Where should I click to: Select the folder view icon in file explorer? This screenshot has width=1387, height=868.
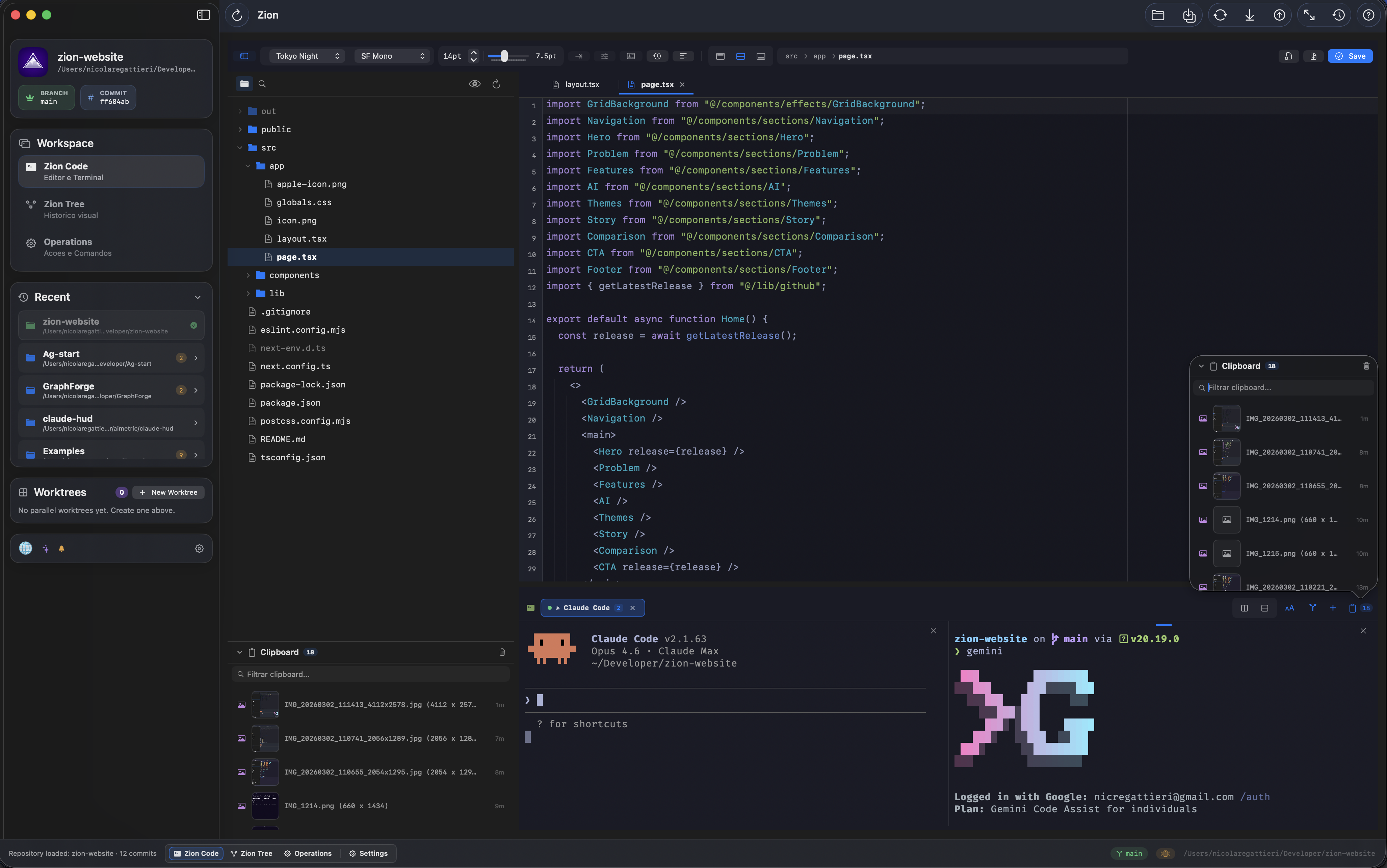pos(244,84)
